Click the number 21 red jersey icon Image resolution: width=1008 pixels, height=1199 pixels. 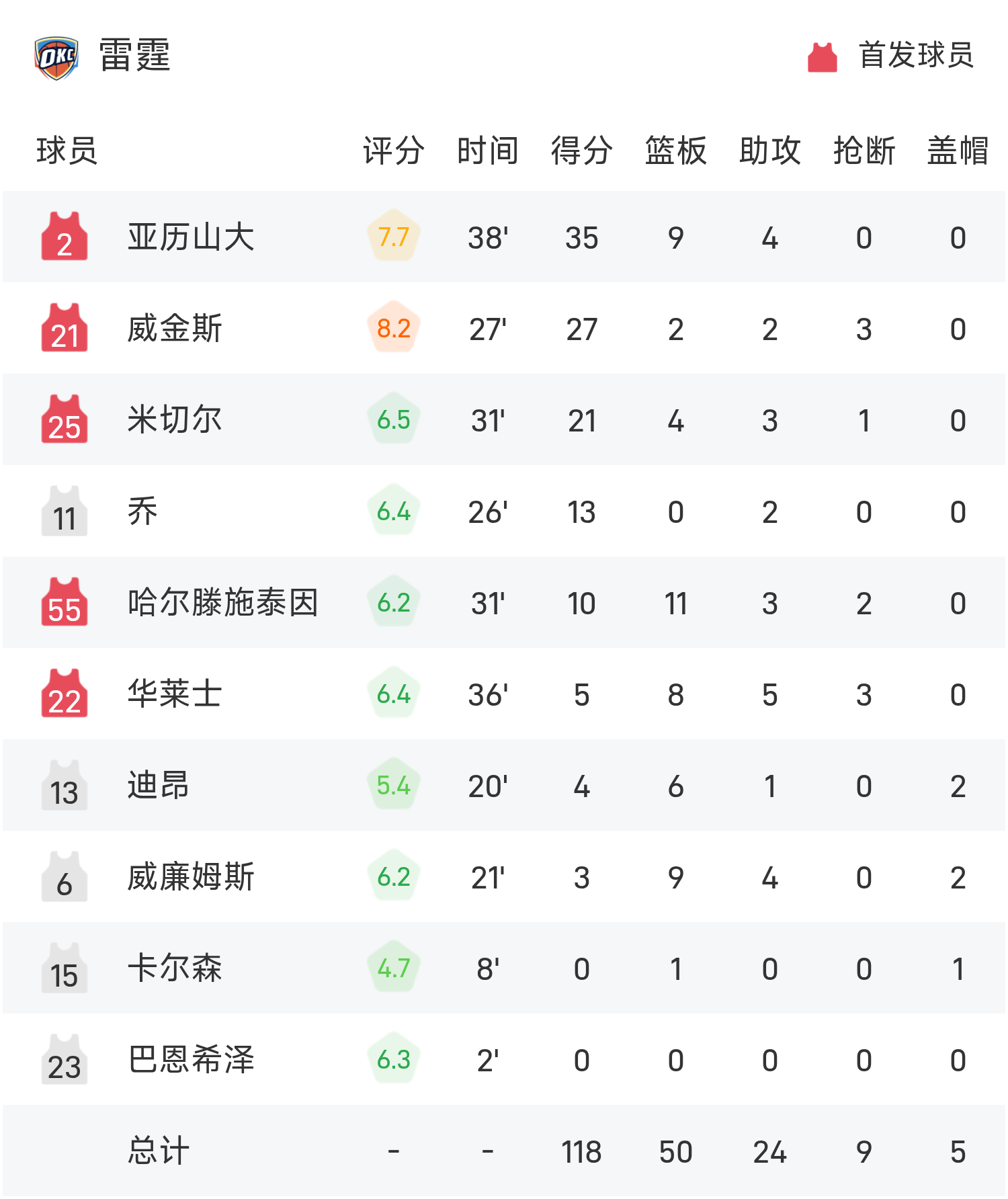point(65,328)
